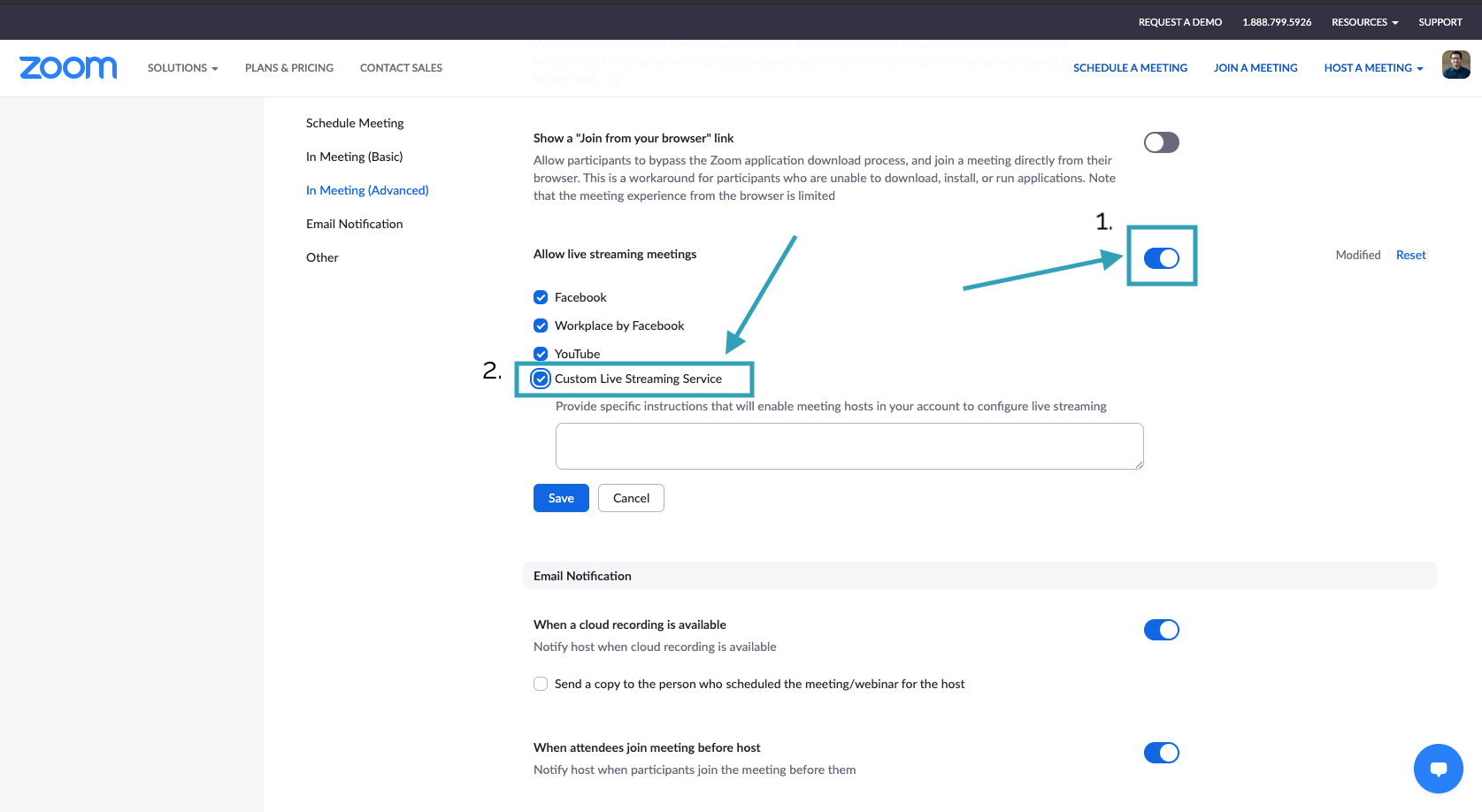This screenshot has height=812, width=1482.
Task: Toggle attendees join before host notification
Action: [x=1161, y=753]
